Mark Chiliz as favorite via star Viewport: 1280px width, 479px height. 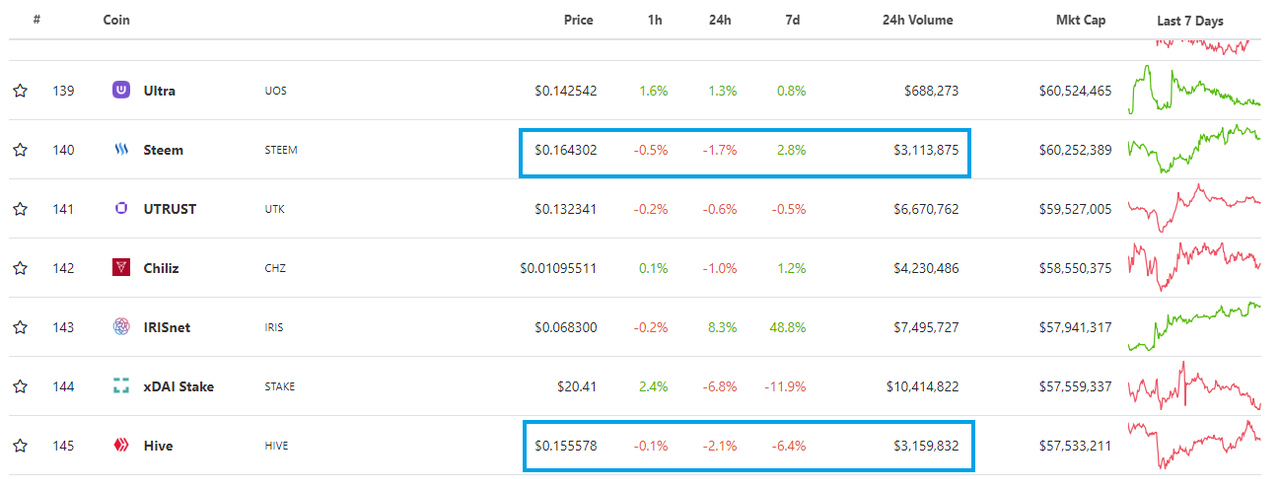click(20, 268)
